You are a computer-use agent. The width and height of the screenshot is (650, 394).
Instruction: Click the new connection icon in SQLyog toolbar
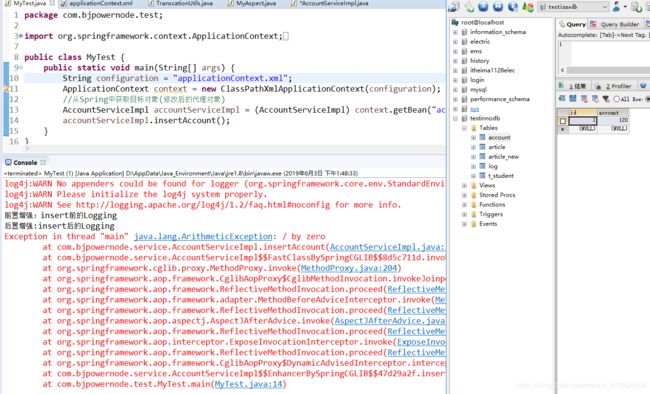(x=454, y=7)
